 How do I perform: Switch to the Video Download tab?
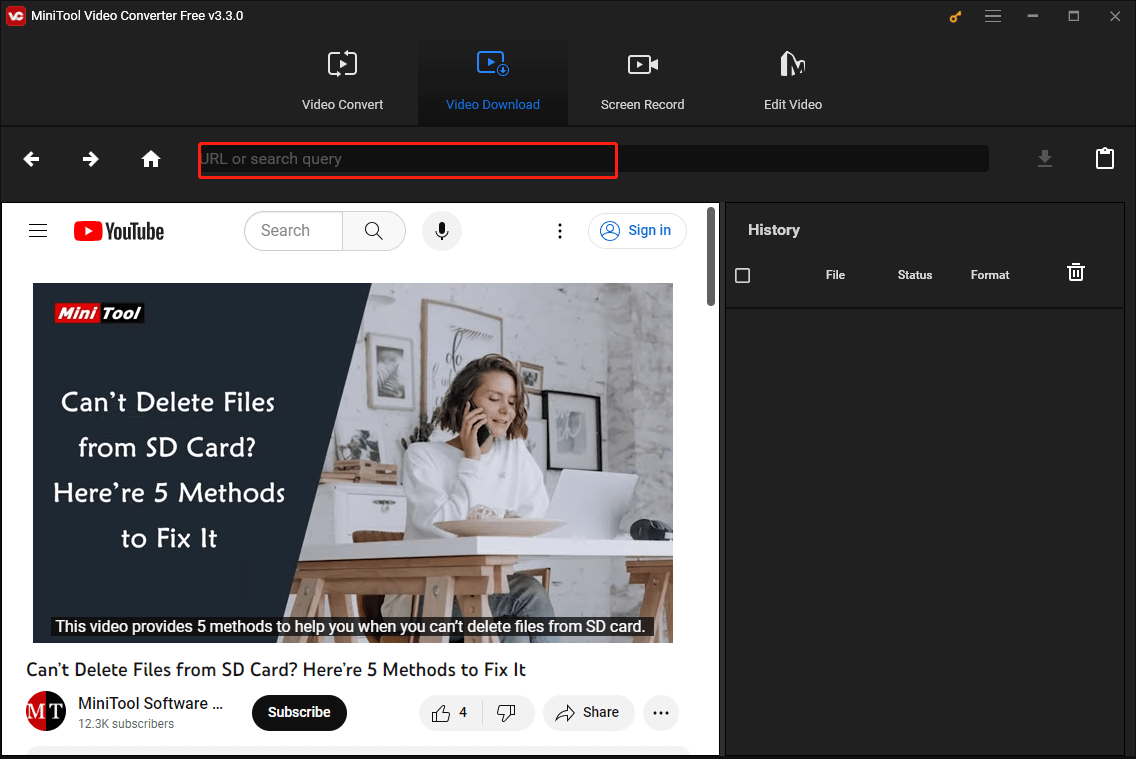[493, 81]
